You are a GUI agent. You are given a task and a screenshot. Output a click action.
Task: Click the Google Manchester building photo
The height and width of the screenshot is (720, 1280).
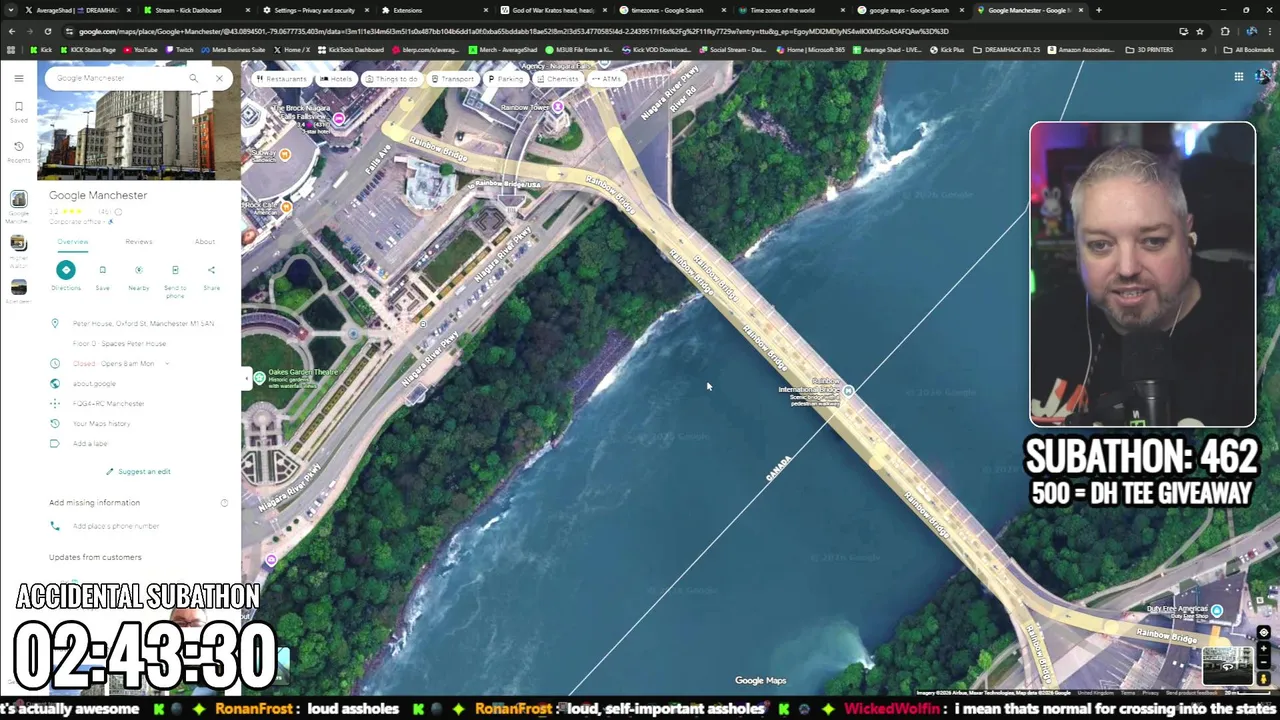[139, 135]
